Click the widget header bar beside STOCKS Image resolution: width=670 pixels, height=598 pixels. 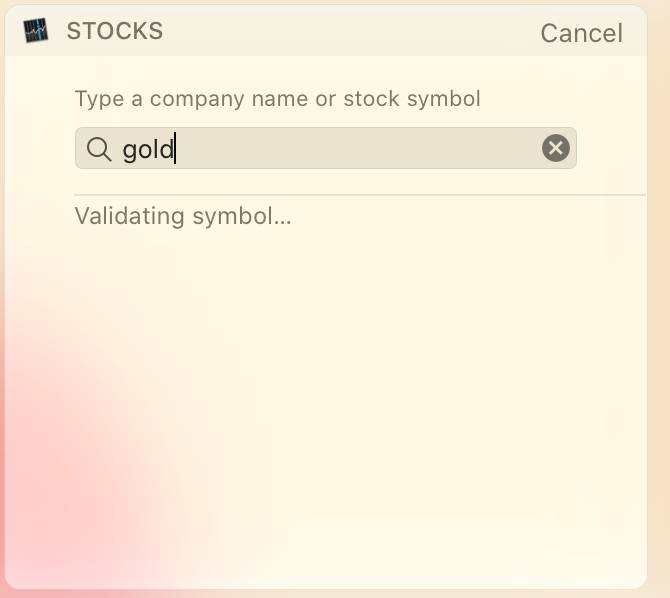(350, 31)
